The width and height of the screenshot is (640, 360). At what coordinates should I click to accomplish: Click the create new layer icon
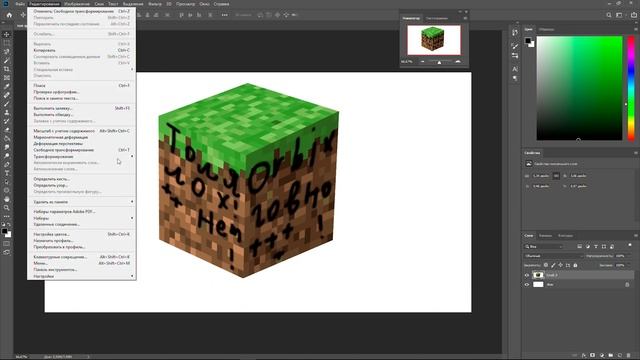coord(620,356)
